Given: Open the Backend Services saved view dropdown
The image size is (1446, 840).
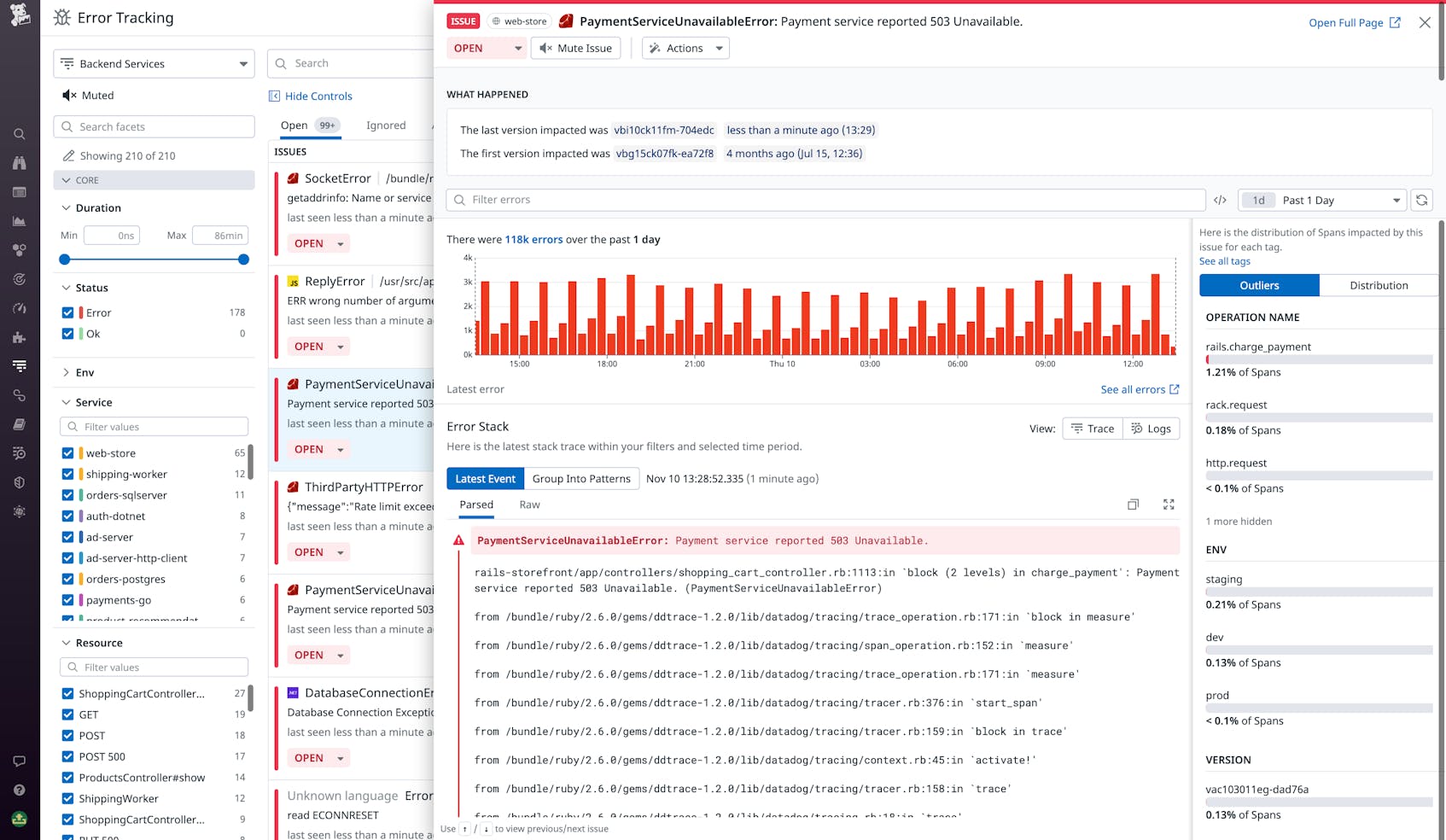Looking at the screenshot, I should pos(154,63).
